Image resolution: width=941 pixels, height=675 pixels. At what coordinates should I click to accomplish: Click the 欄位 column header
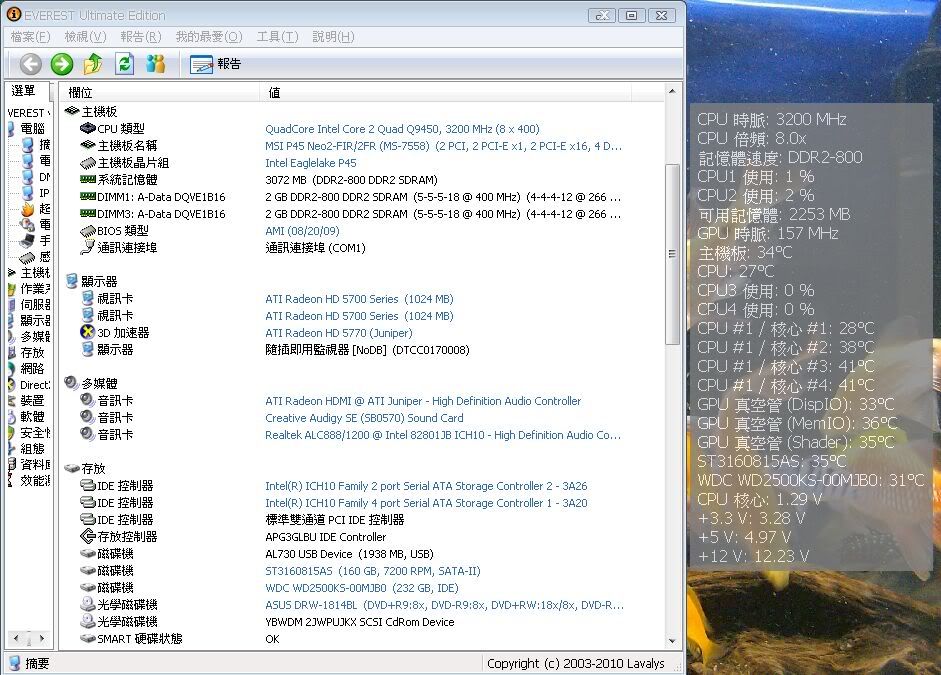(x=160, y=92)
